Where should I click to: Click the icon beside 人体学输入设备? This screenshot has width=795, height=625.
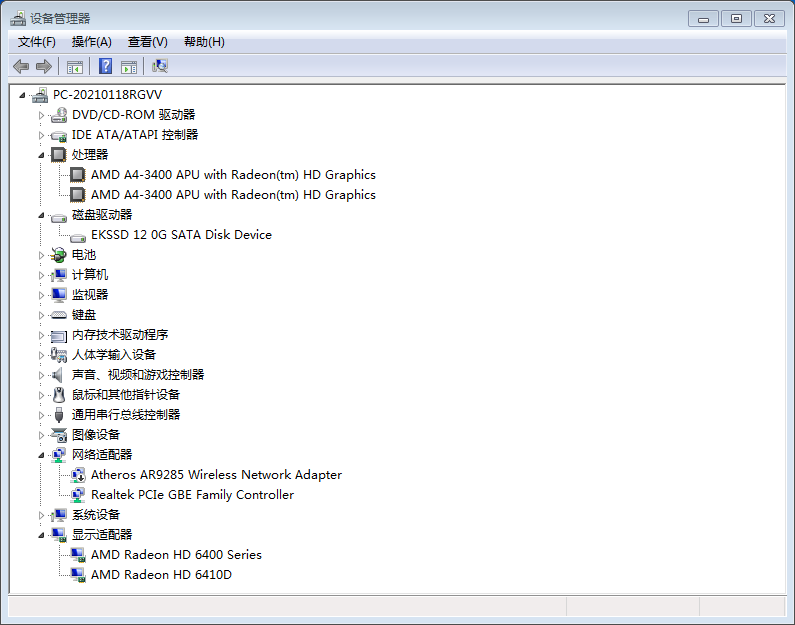click(59, 355)
